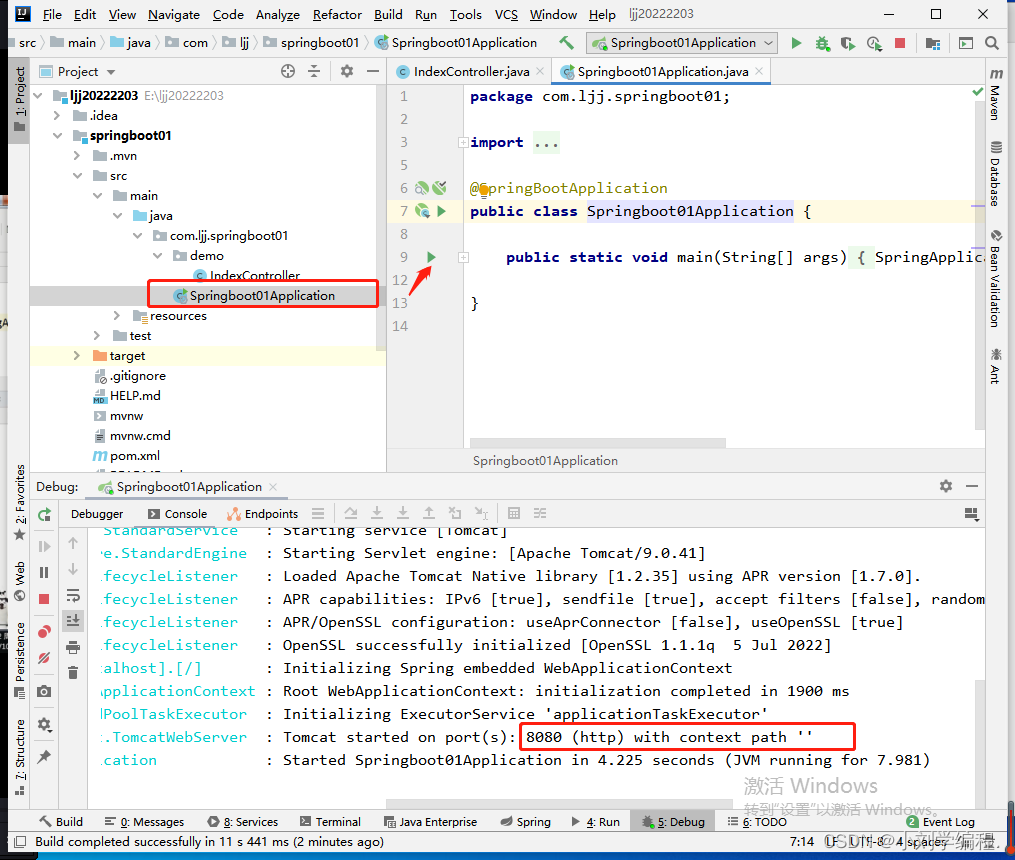
Task: Open the Terminal tool window
Action: point(330,822)
